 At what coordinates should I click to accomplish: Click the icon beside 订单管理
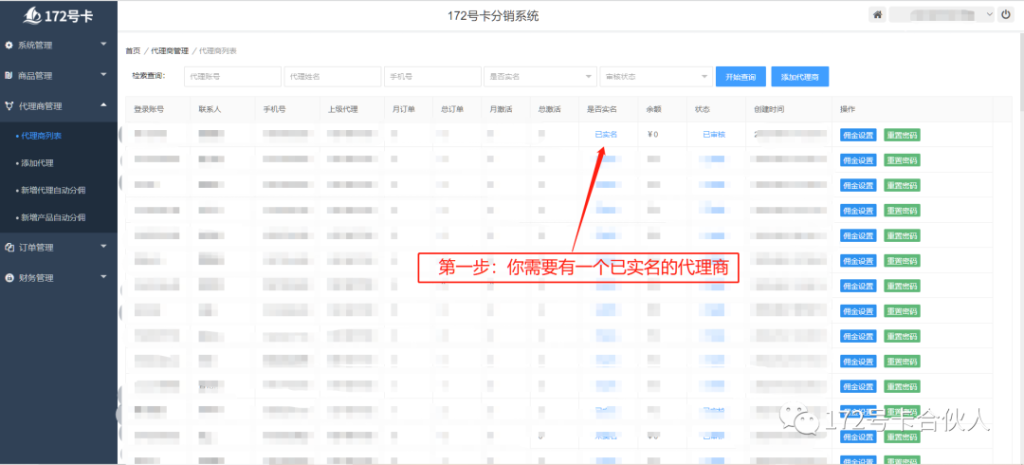8,248
